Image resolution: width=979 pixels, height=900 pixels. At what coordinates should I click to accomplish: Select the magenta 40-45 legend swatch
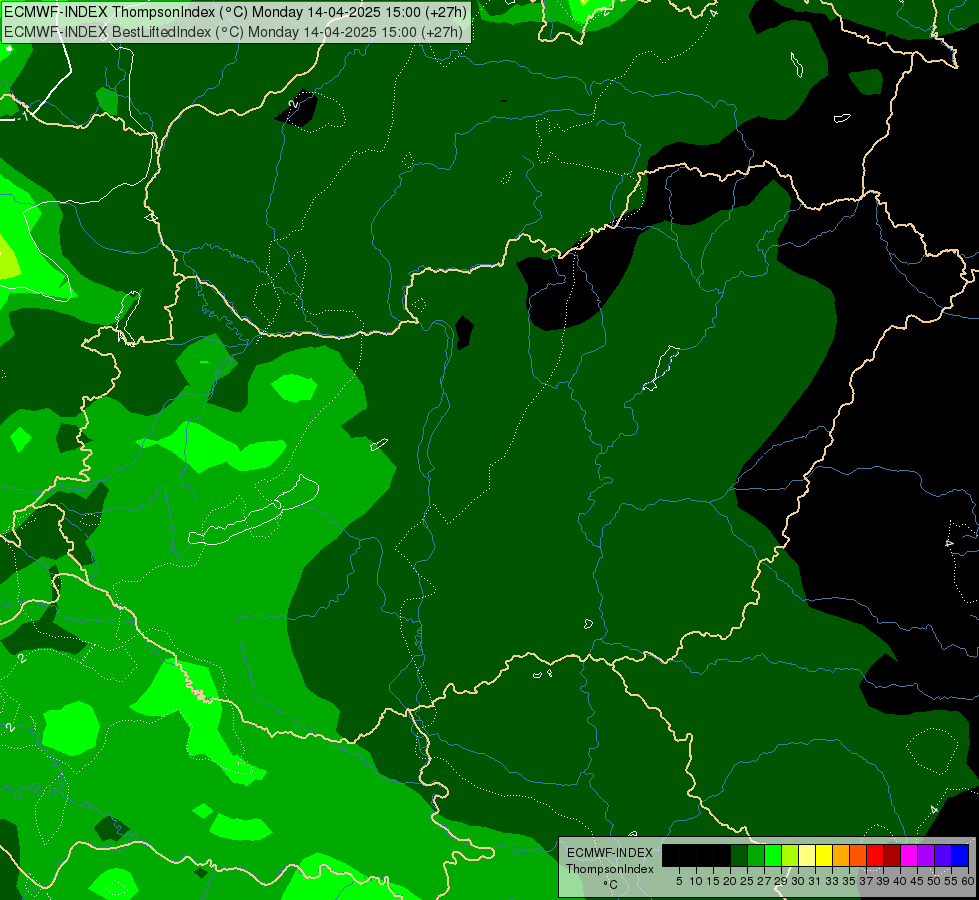click(909, 855)
